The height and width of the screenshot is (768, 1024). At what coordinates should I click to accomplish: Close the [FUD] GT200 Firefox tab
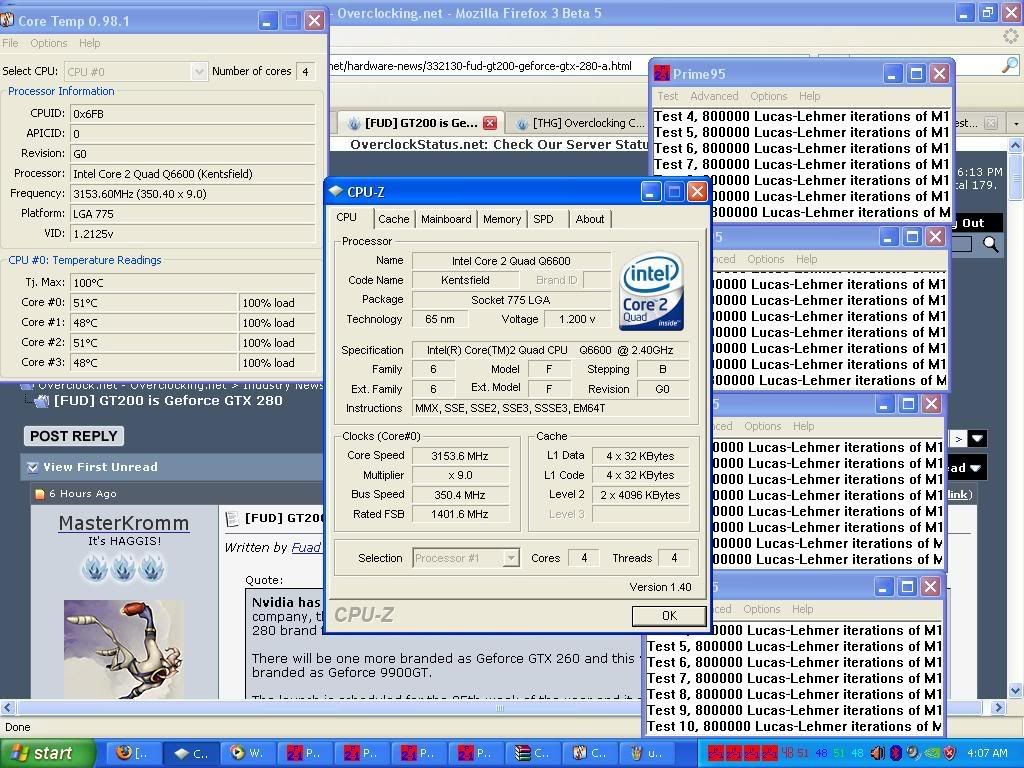[x=489, y=123]
